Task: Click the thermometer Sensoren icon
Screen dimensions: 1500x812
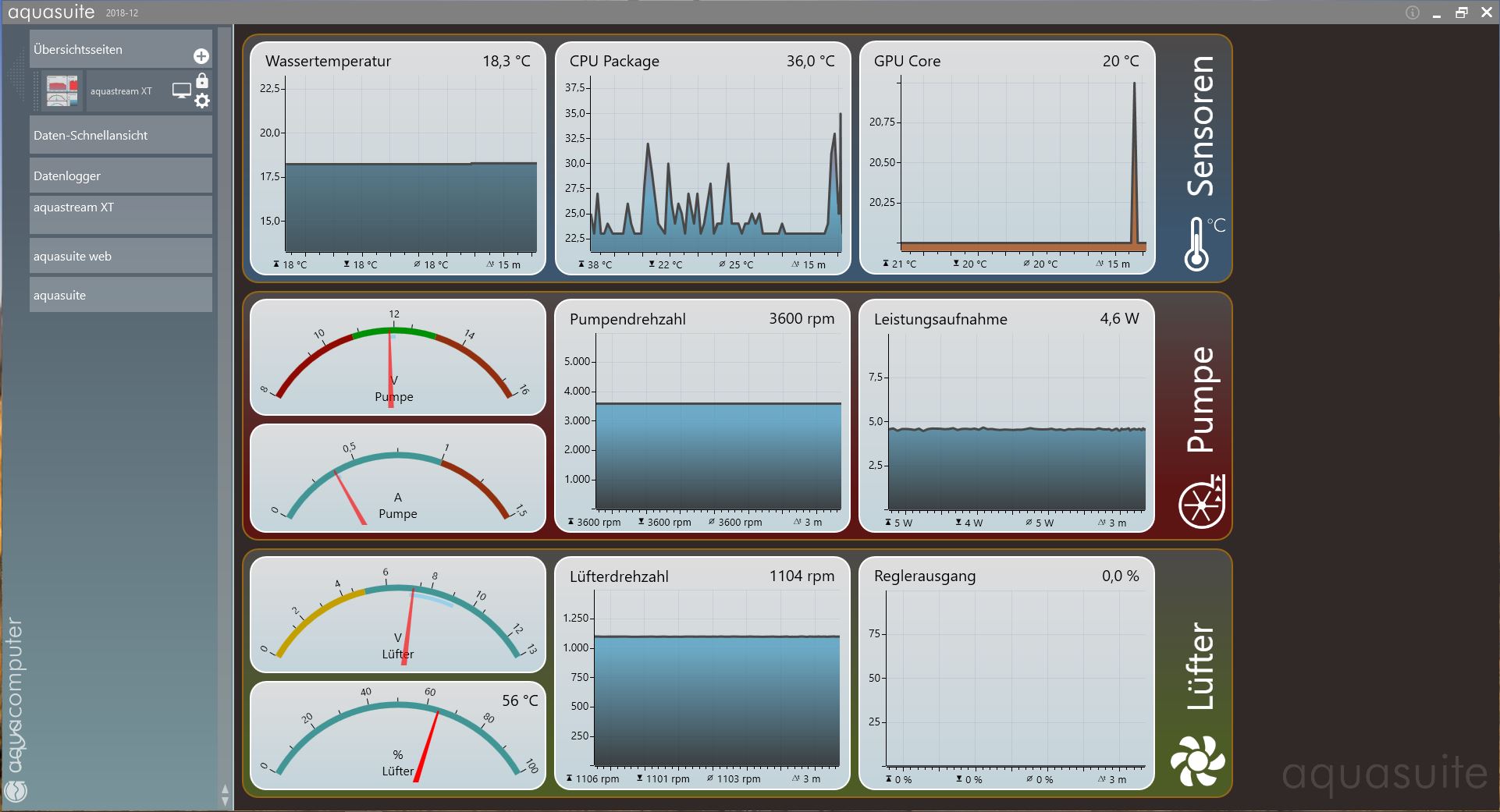Action: coord(1203,243)
